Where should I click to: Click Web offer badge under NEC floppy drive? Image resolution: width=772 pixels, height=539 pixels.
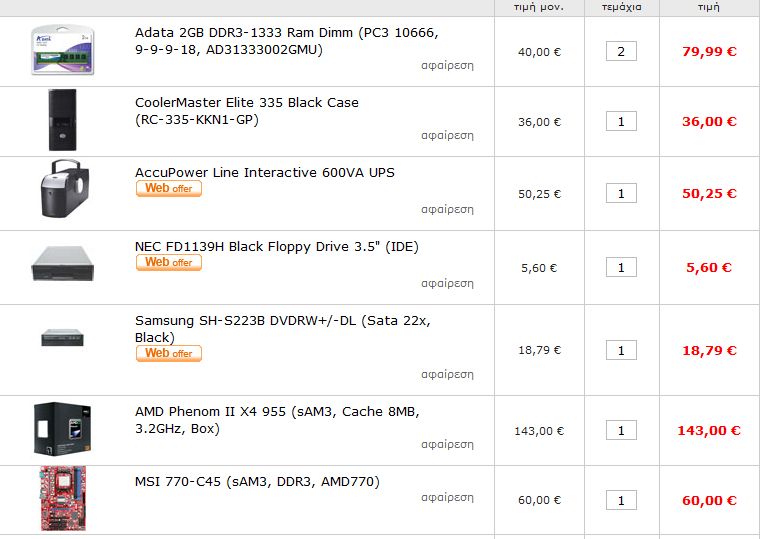[169, 262]
